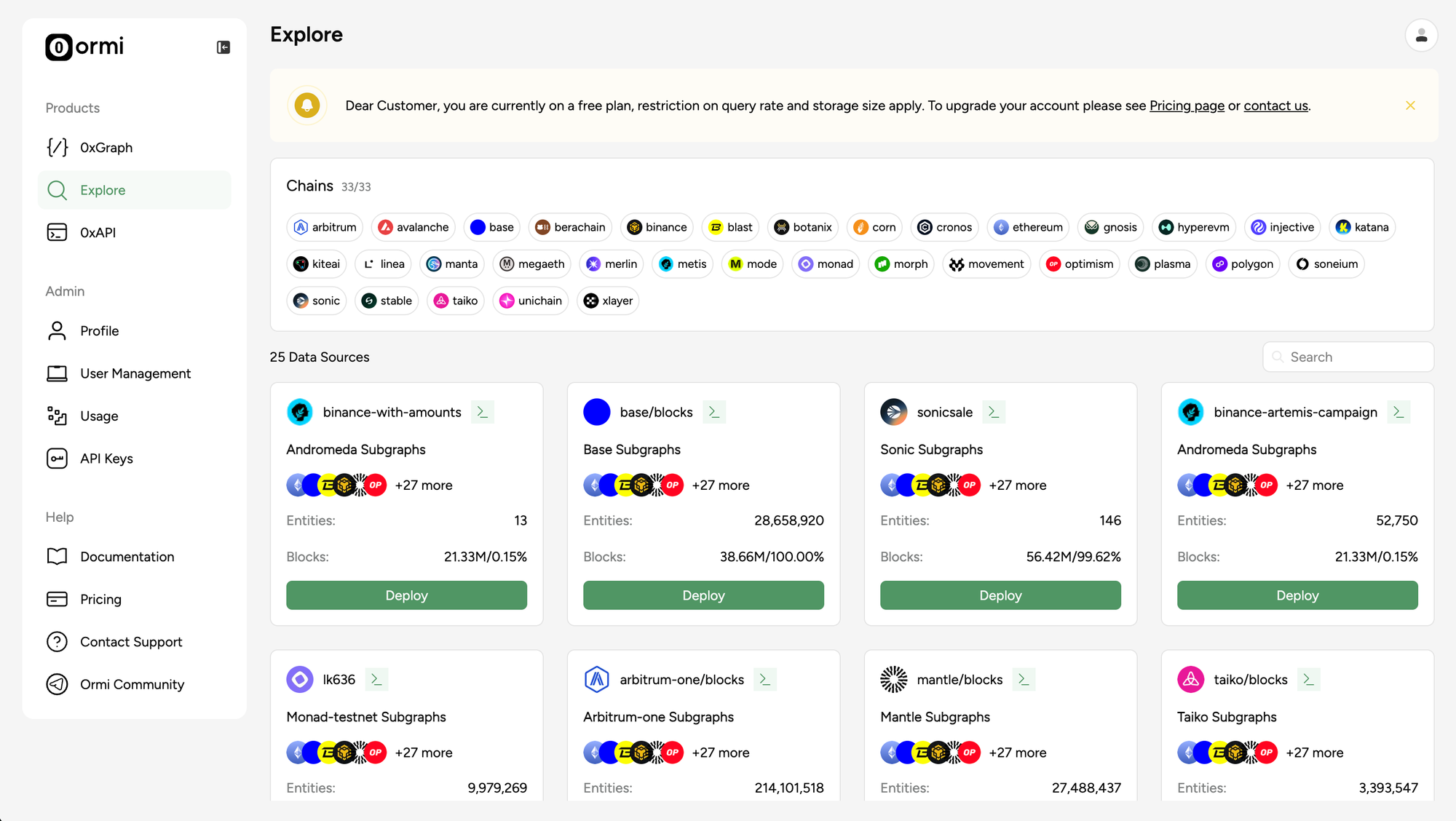Image resolution: width=1456 pixels, height=821 pixels.
Task: Toggle the ethereum chain filter
Action: [1028, 227]
